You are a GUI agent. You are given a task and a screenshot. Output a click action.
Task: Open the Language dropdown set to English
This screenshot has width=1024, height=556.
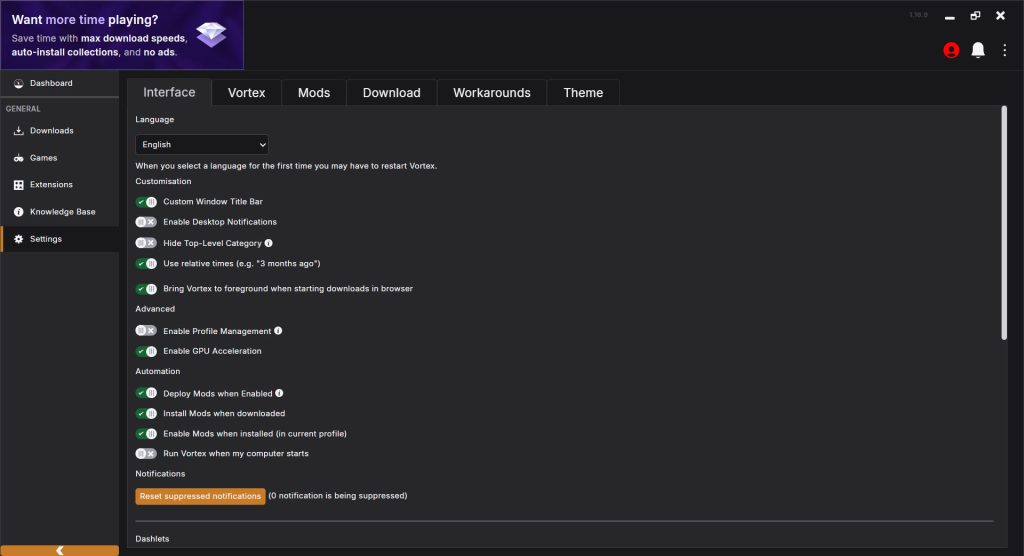202,144
